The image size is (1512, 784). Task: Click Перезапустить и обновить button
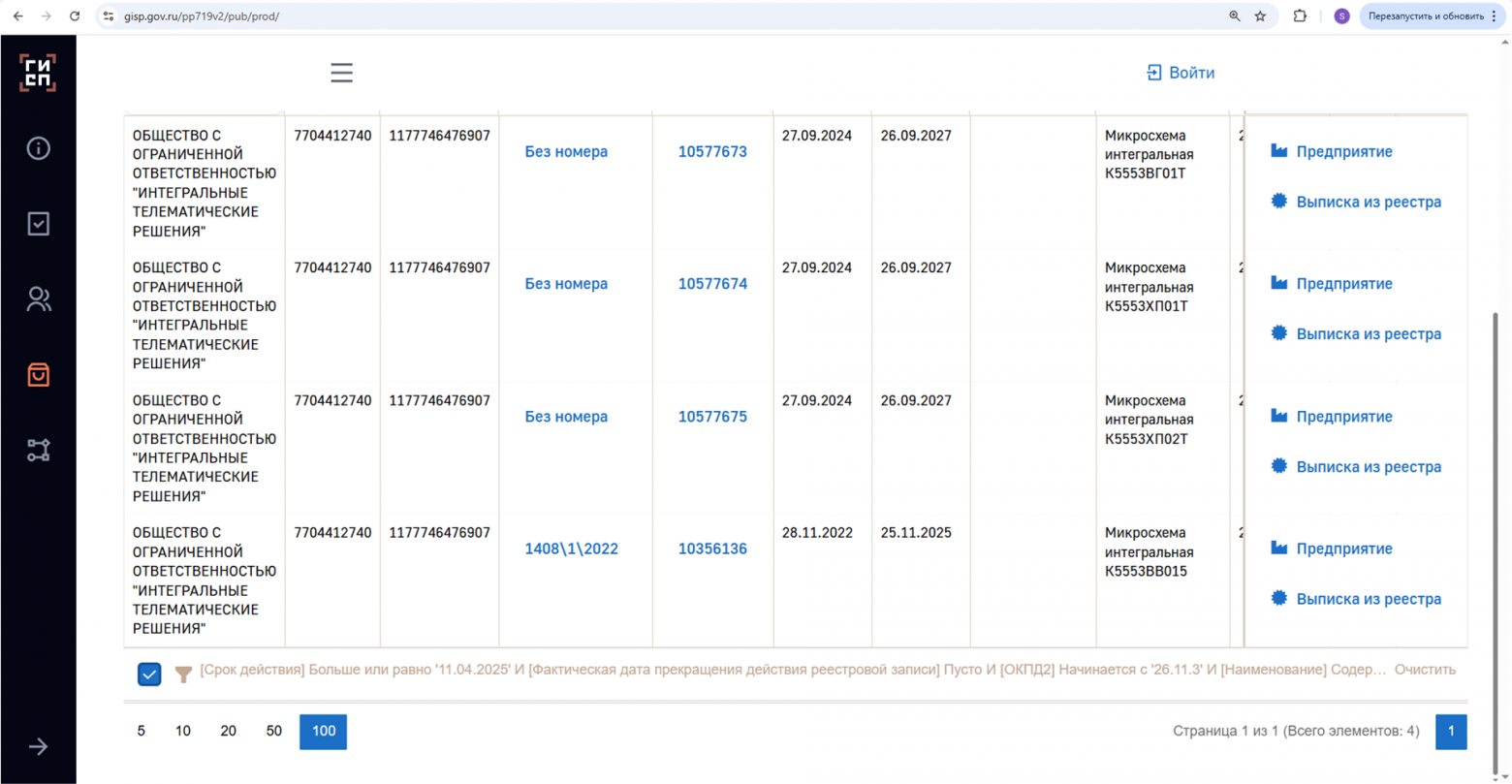pyautogui.click(x=1431, y=16)
